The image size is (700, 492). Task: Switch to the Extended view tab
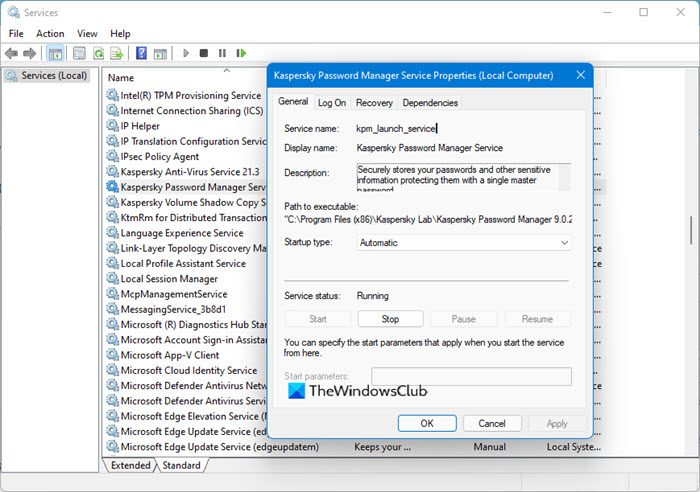[130, 465]
